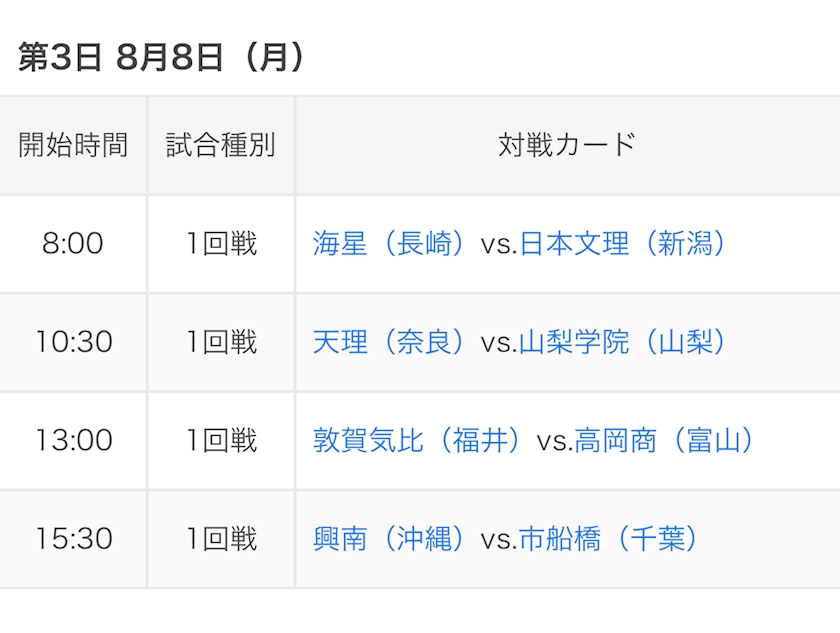This screenshot has height=633, width=840.
Task: Click the 第3日 8月8日（月） heading
Action: [163, 57]
